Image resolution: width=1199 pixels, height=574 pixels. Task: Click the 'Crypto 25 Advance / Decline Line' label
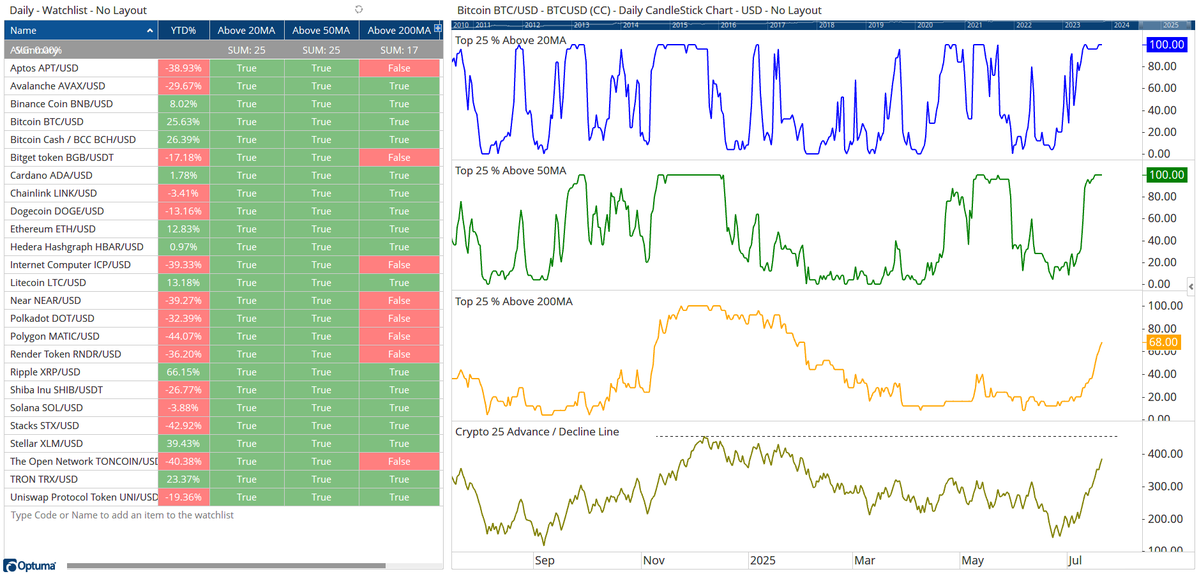[537, 431]
